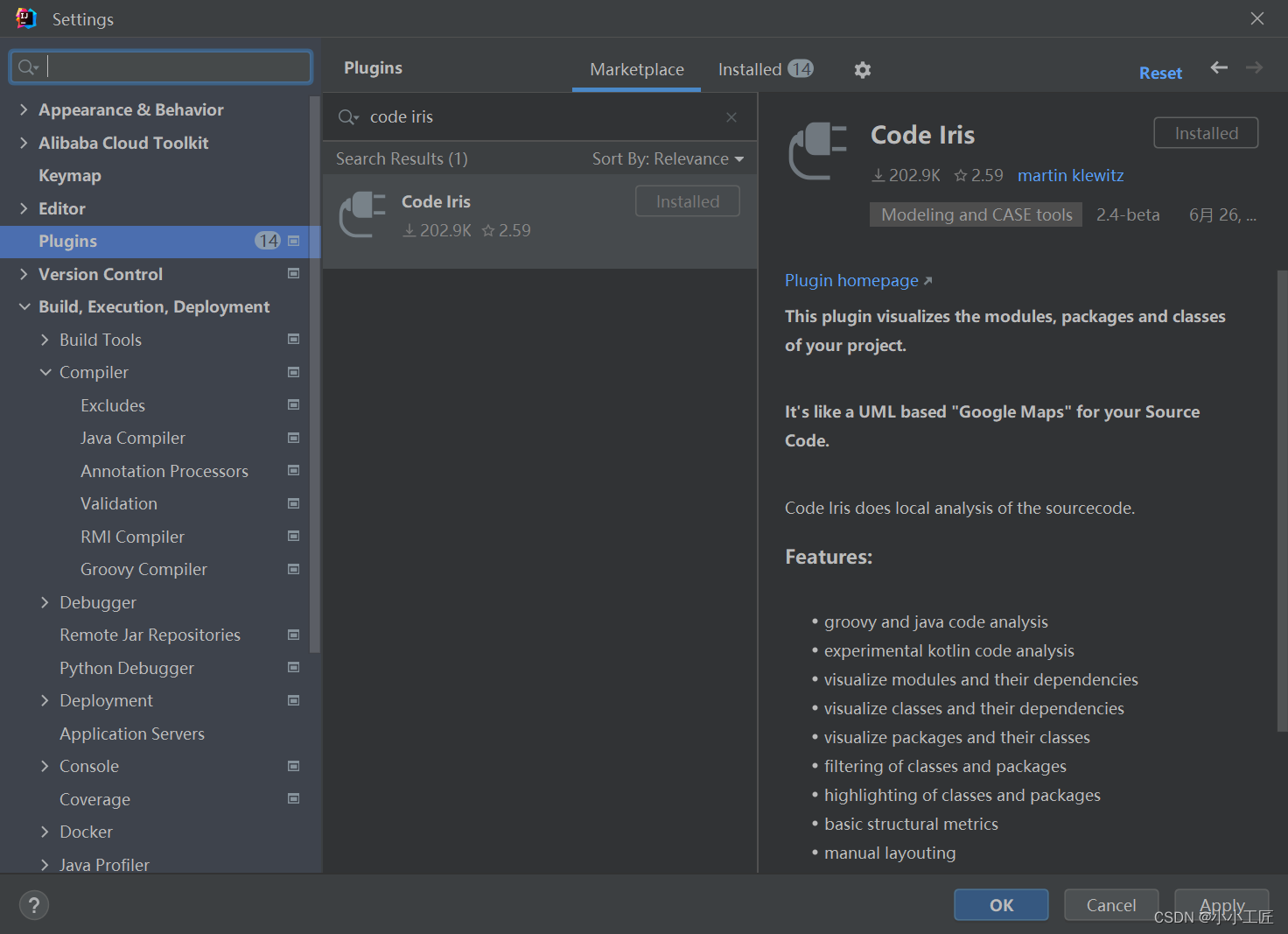Open Annotation Processors settings page

(164, 471)
